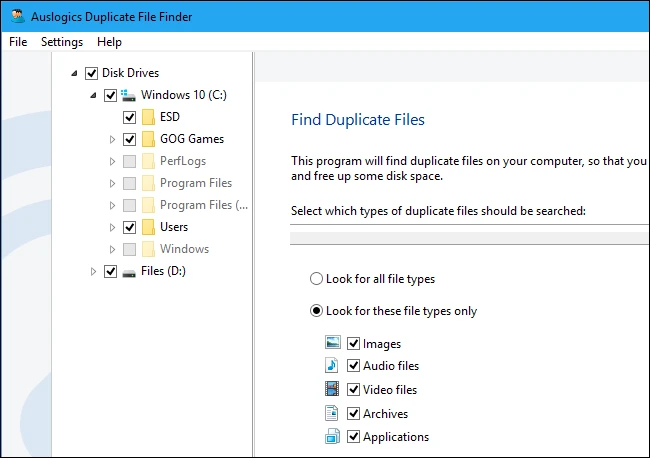Screen dimensions: 650x458
Task: Select the Program Files folder label
Action: pyautogui.click(x=196, y=183)
